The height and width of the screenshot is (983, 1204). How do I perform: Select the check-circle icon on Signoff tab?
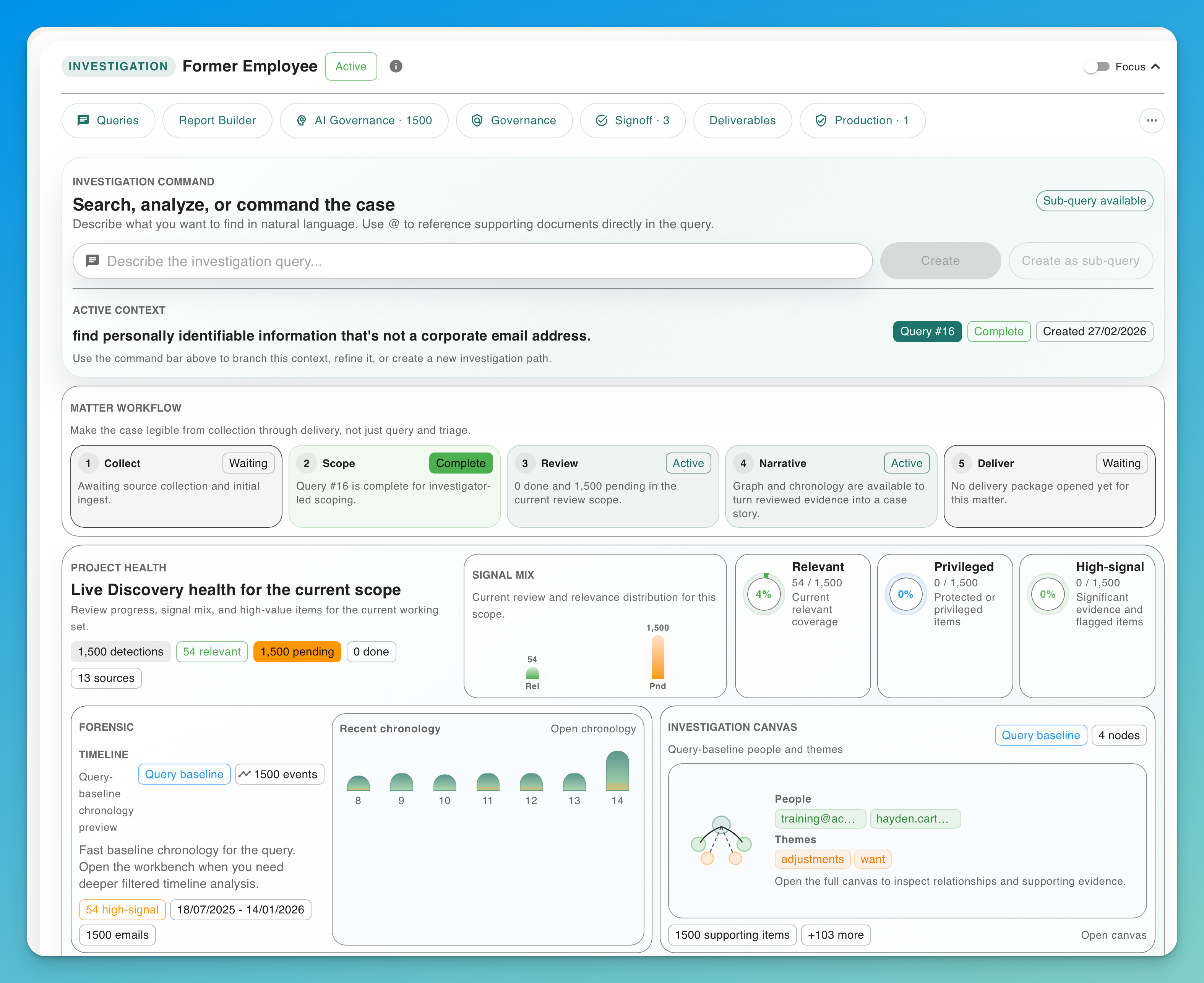click(x=602, y=120)
